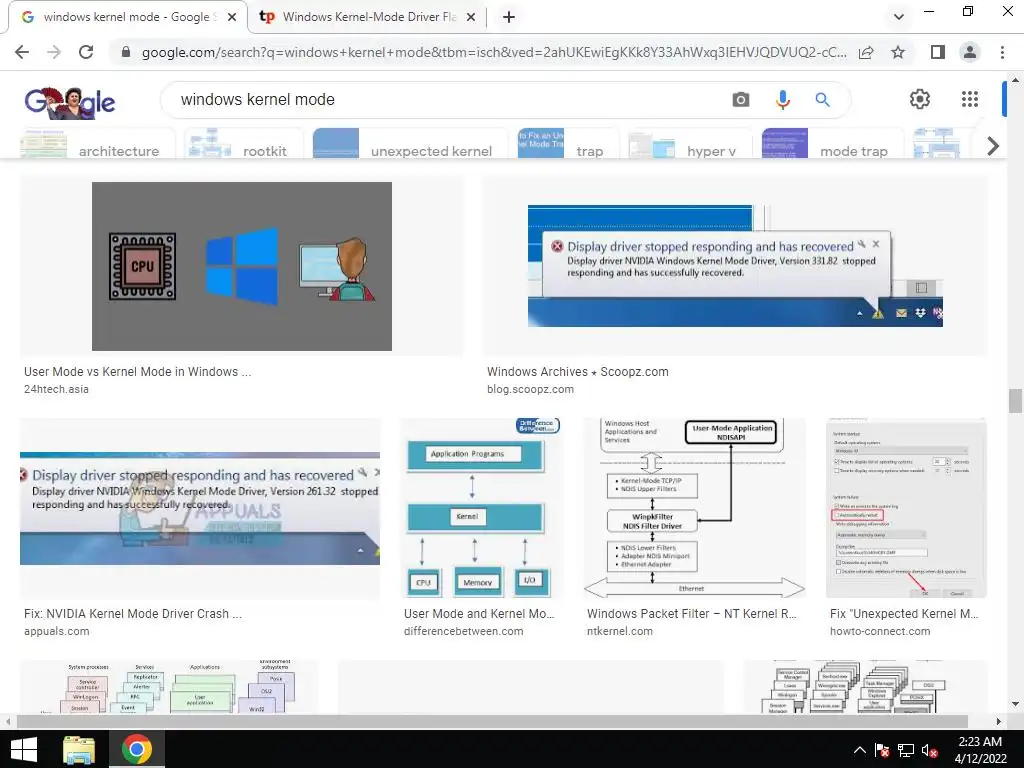Viewport: 1024px width, 768px height.
Task: Open Windows Start menu
Action: (24, 749)
